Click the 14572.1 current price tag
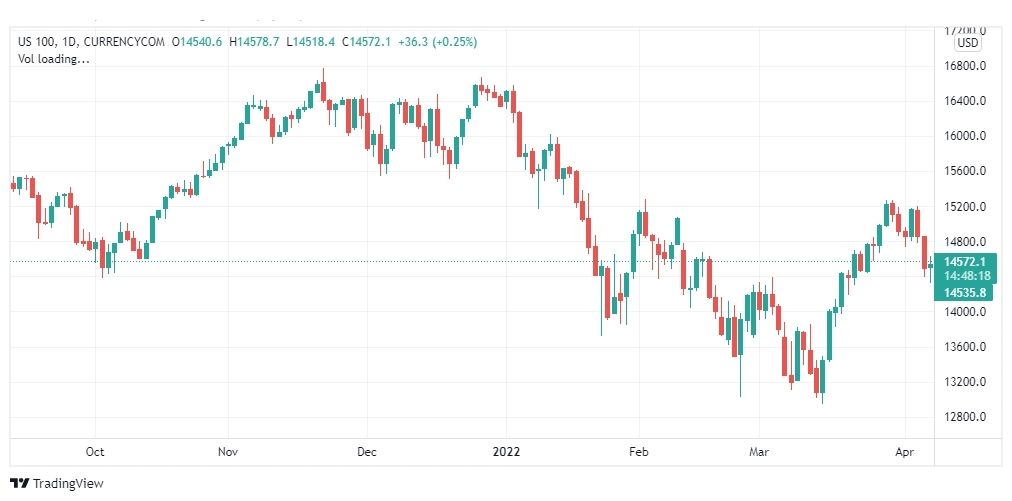The image size is (1012, 501). 965,261
